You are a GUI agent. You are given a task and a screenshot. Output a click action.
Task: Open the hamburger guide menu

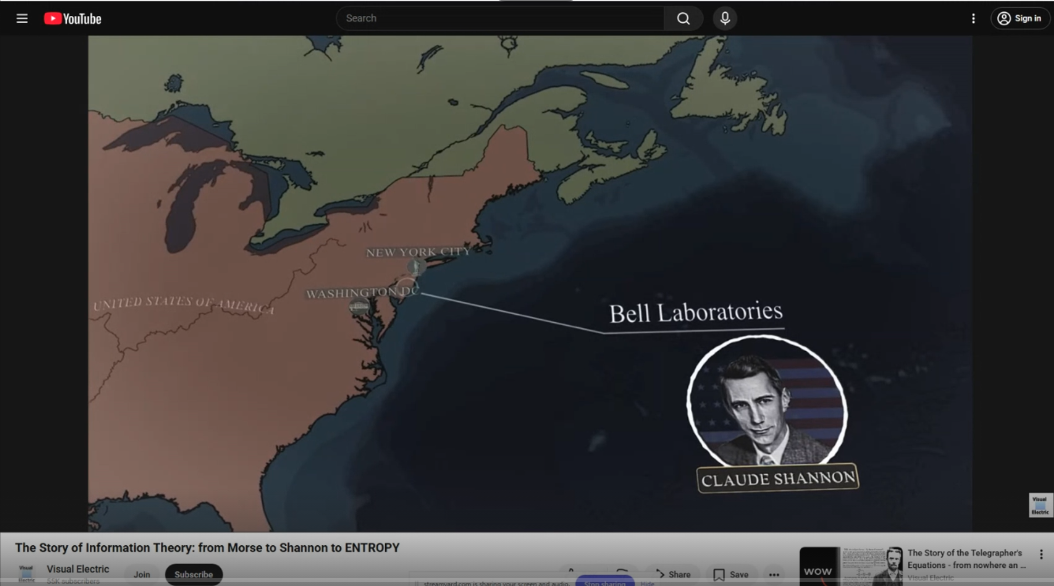[x=22, y=18]
